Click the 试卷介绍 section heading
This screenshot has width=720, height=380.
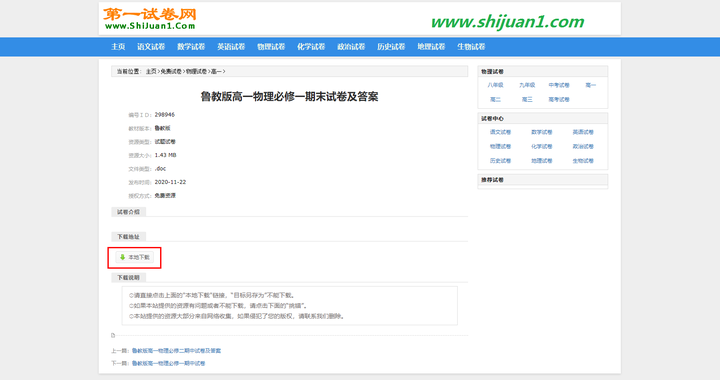128,212
